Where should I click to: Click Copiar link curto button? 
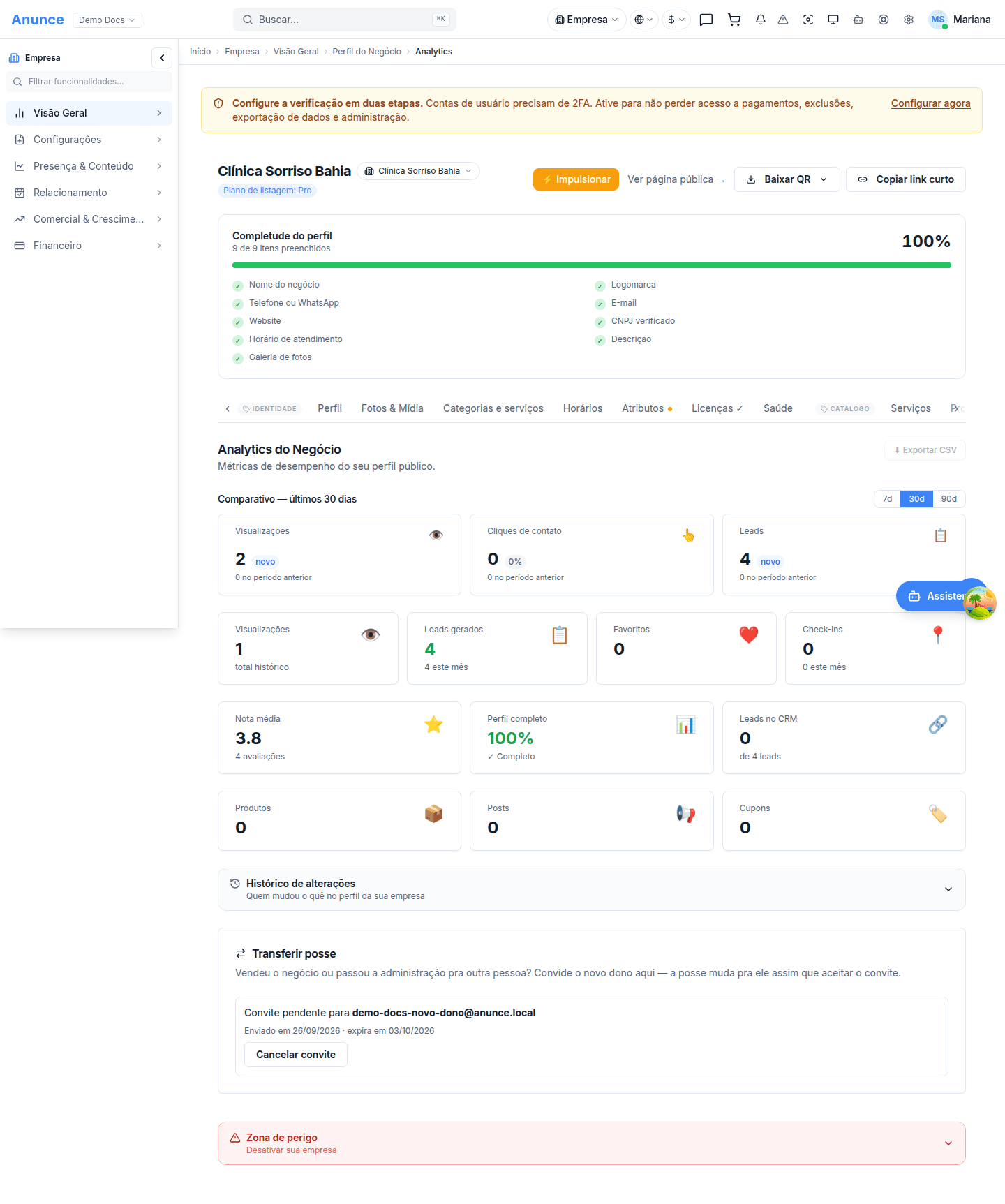click(x=905, y=179)
